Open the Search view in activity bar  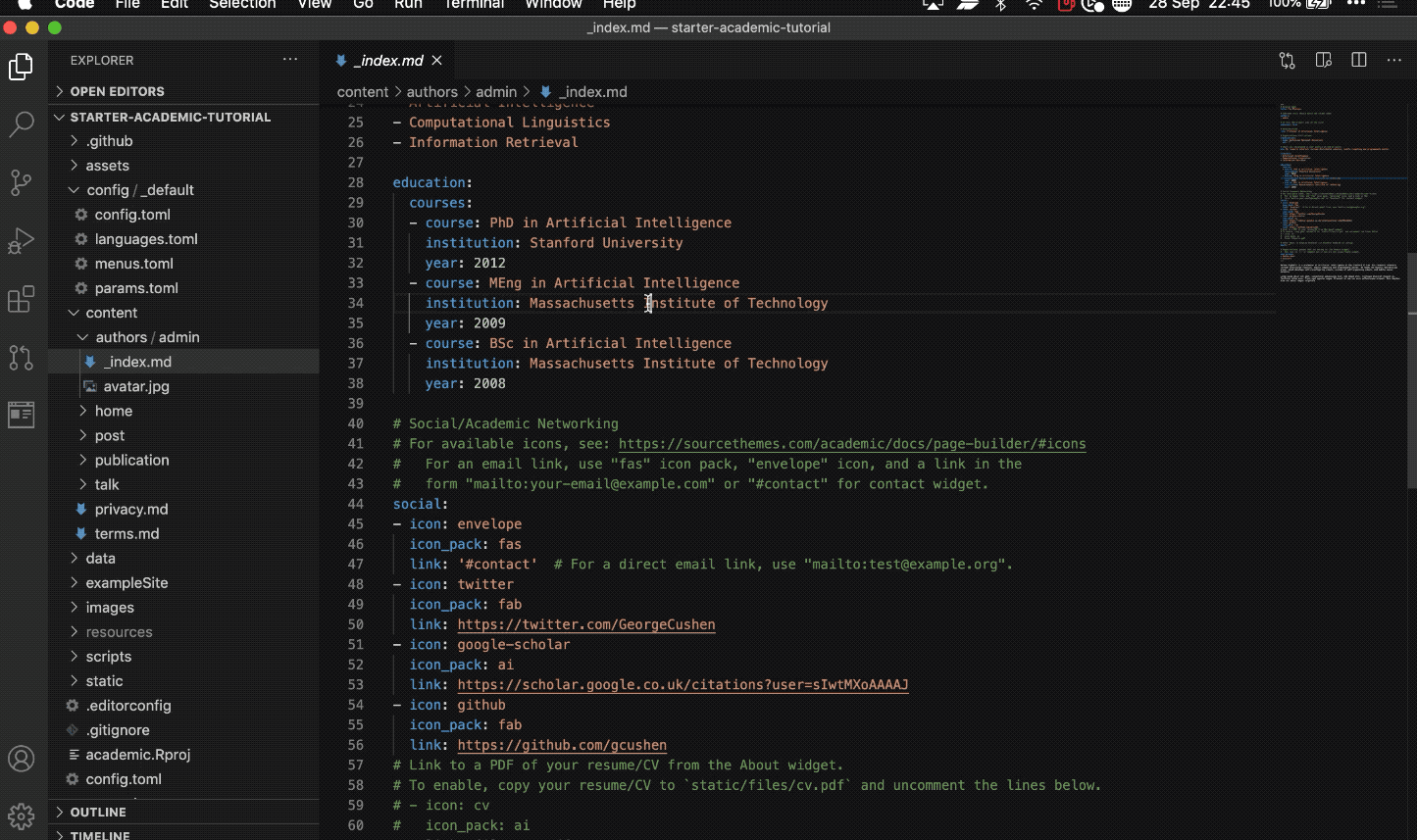click(x=22, y=124)
